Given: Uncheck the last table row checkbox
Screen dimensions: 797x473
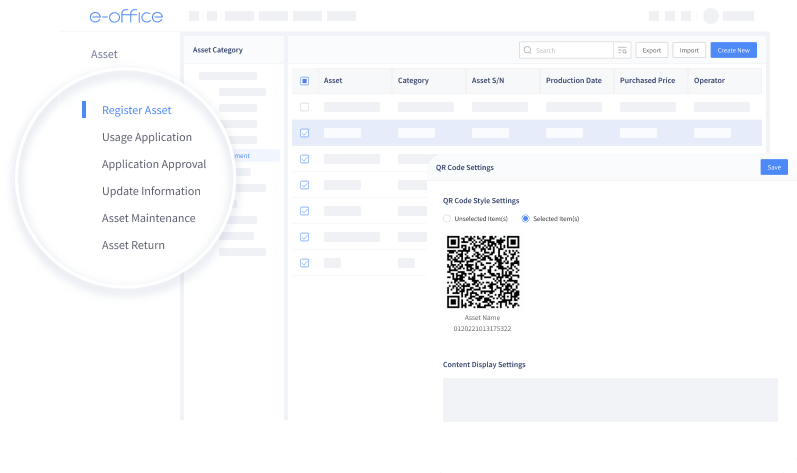Looking at the screenshot, I should pyautogui.click(x=304, y=263).
